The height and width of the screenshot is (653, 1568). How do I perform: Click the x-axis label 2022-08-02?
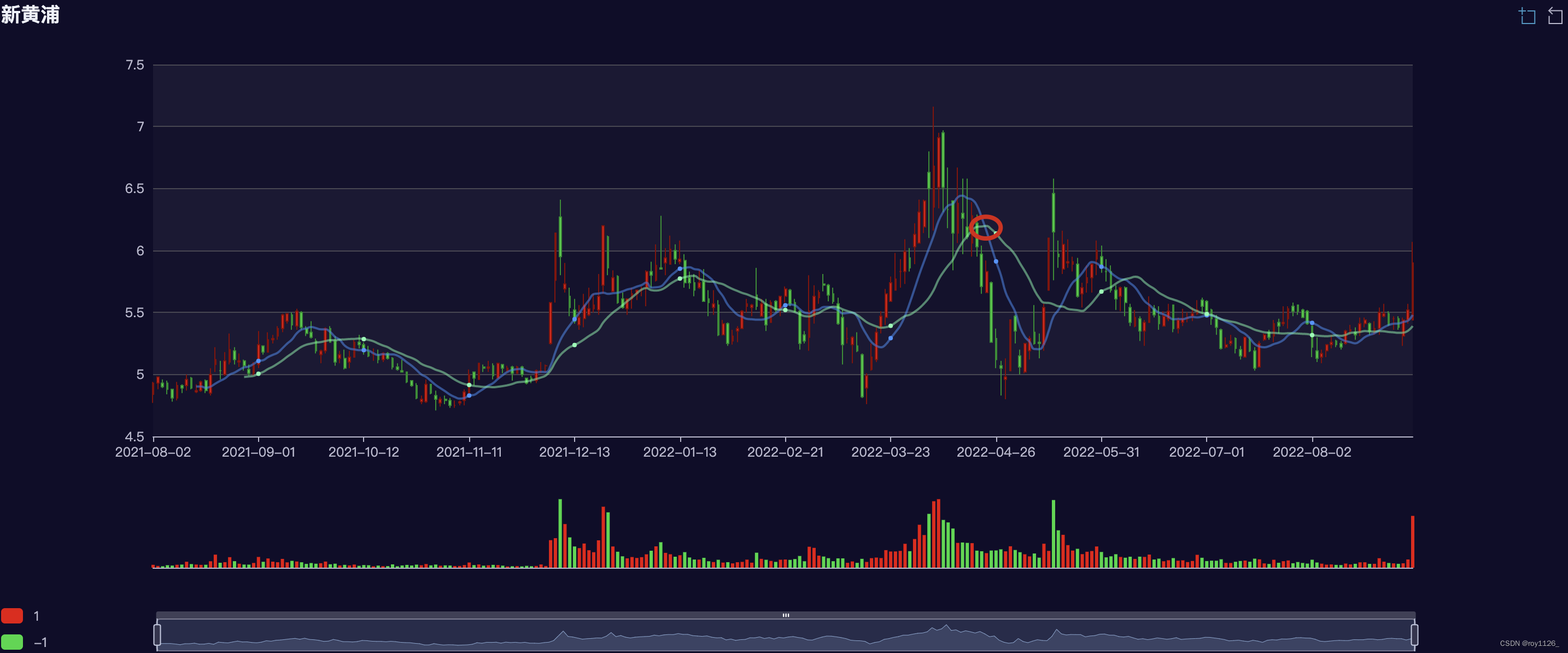pos(1312,452)
